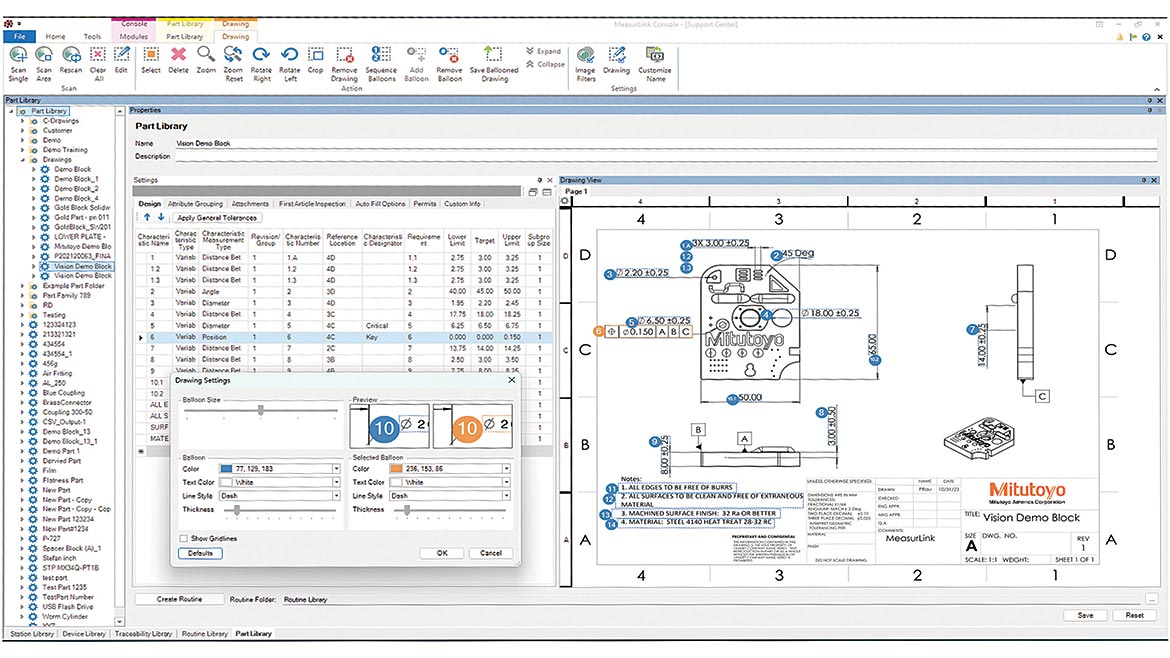This screenshot has height=658, width=1170.
Task: Click the blue balloon color swatch
Action: [227, 469]
